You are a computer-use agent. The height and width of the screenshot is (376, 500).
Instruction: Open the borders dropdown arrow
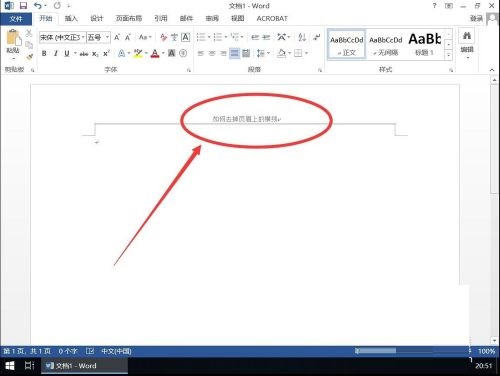[306, 53]
